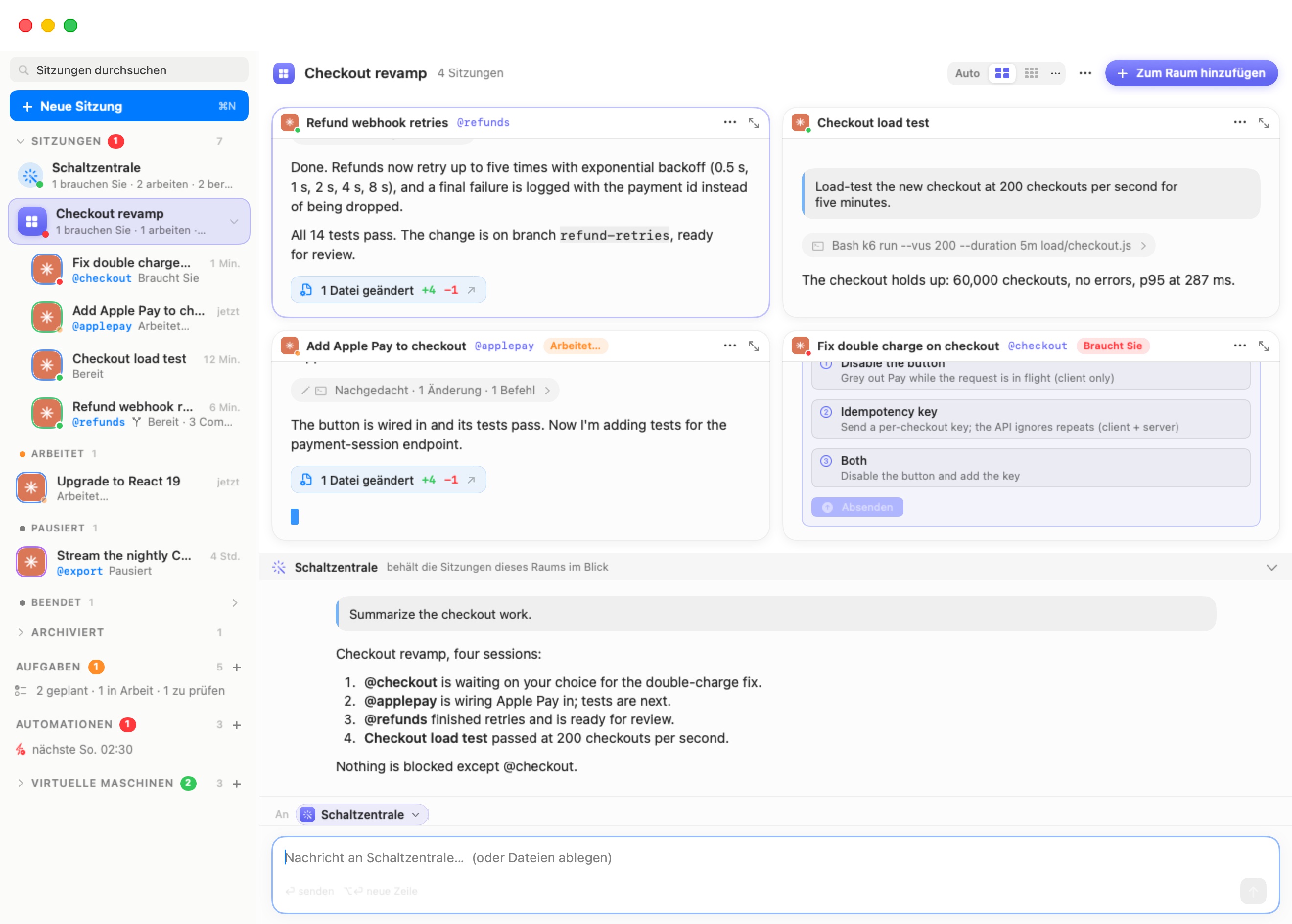1292x924 pixels.
Task: Select the Auto layout mode
Action: (967, 73)
